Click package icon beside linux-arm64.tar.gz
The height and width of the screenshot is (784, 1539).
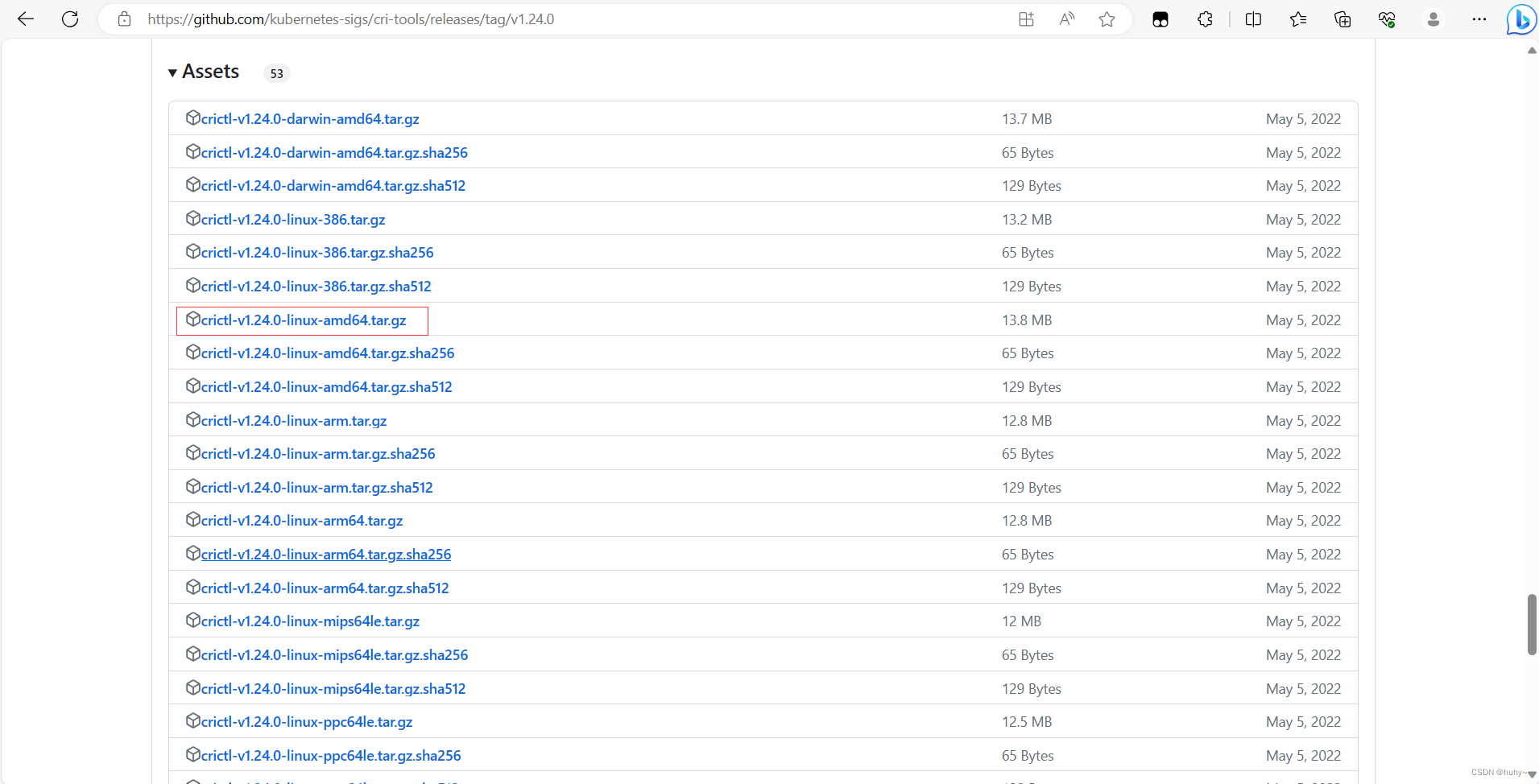click(x=193, y=519)
